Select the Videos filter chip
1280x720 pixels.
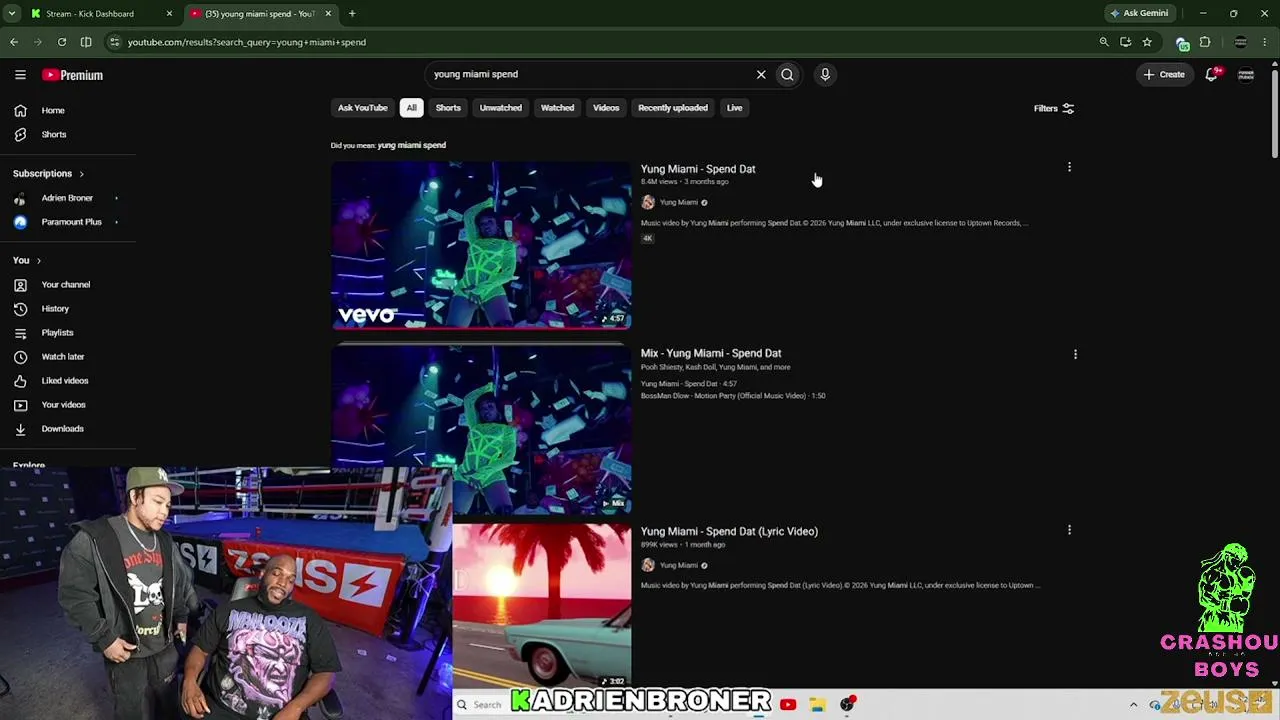(x=606, y=108)
